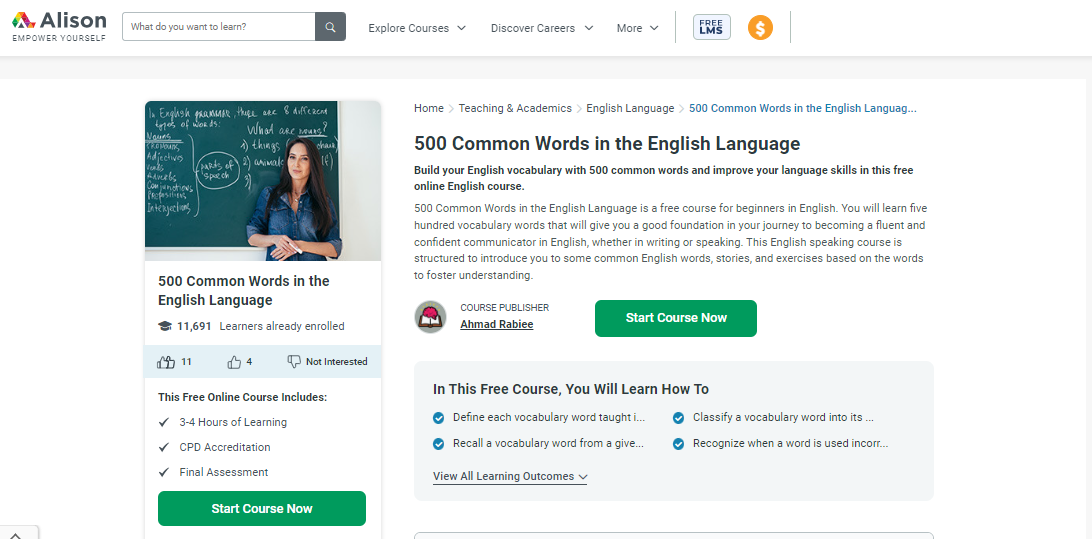The width and height of the screenshot is (1092, 539).
Task: Click the current course breadcrumb link
Action: tap(802, 108)
